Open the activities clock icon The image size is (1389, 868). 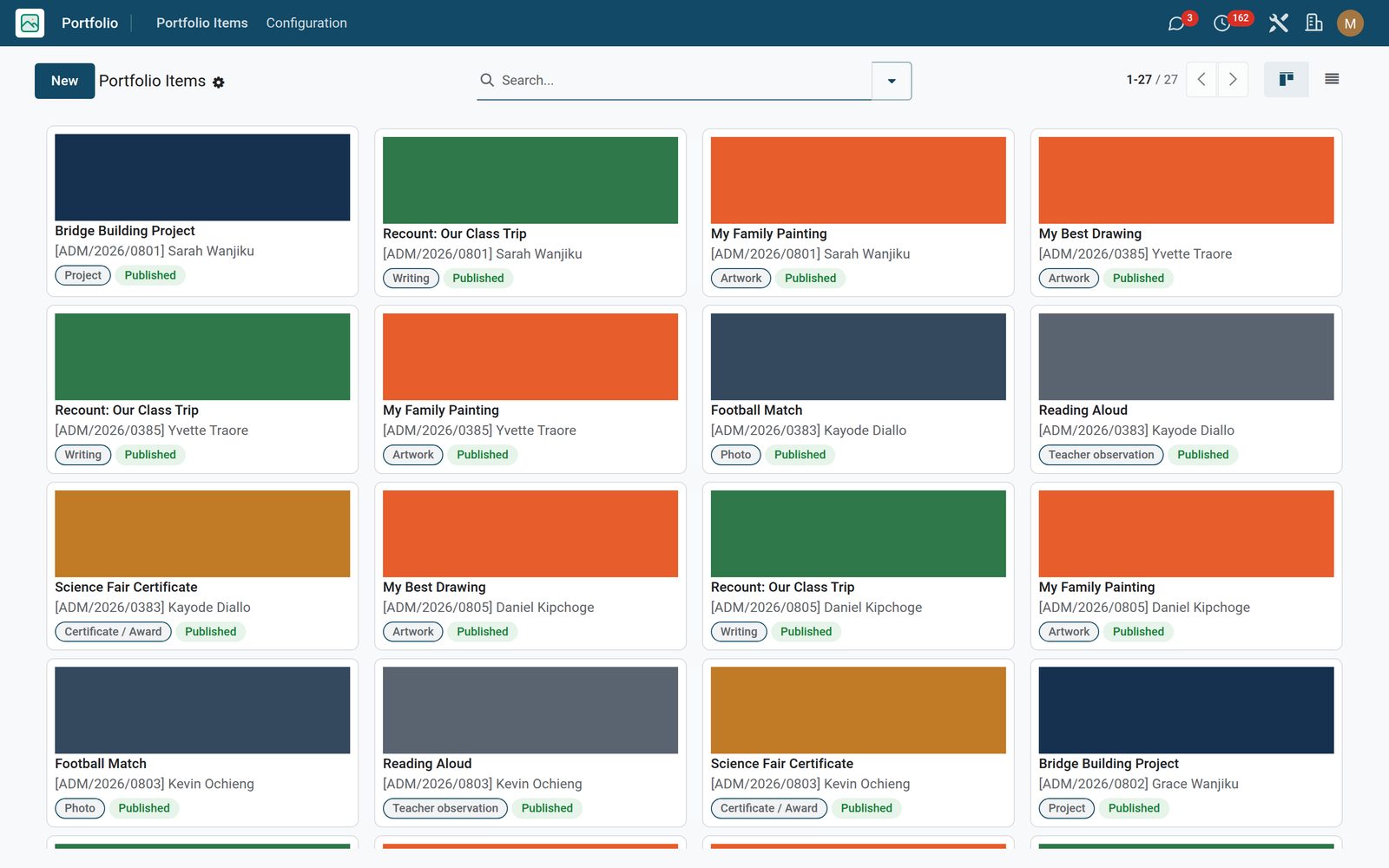(x=1221, y=23)
